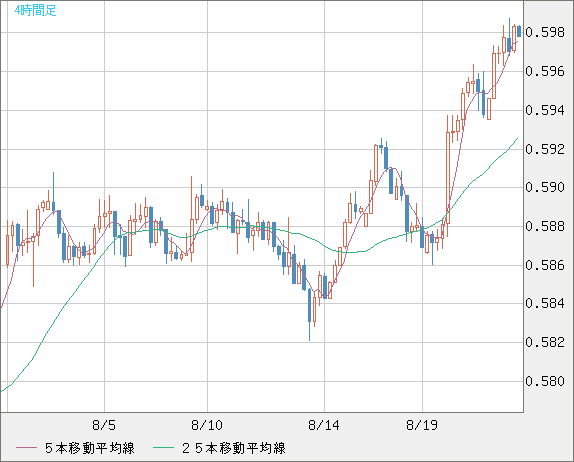Click the pink 5-period MA legend line swatch
Screen dimensions: 574x462
(26, 448)
